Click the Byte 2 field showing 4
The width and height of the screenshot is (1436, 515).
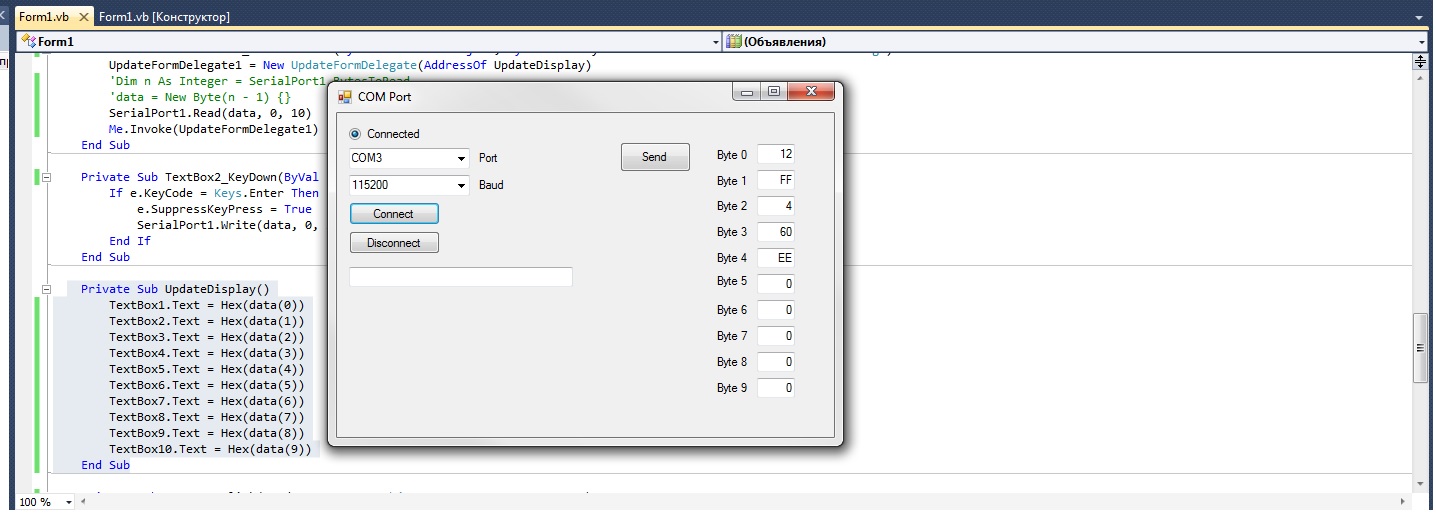pyautogui.click(x=776, y=206)
